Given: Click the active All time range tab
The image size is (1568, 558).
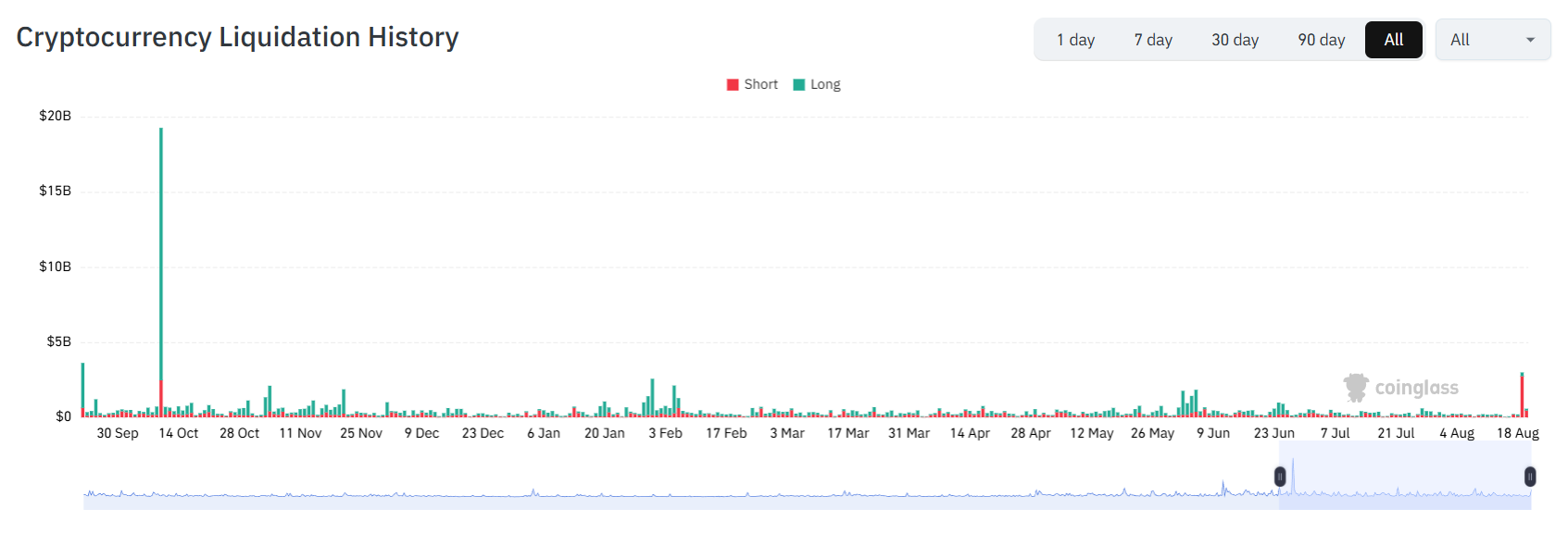Looking at the screenshot, I should (1393, 40).
